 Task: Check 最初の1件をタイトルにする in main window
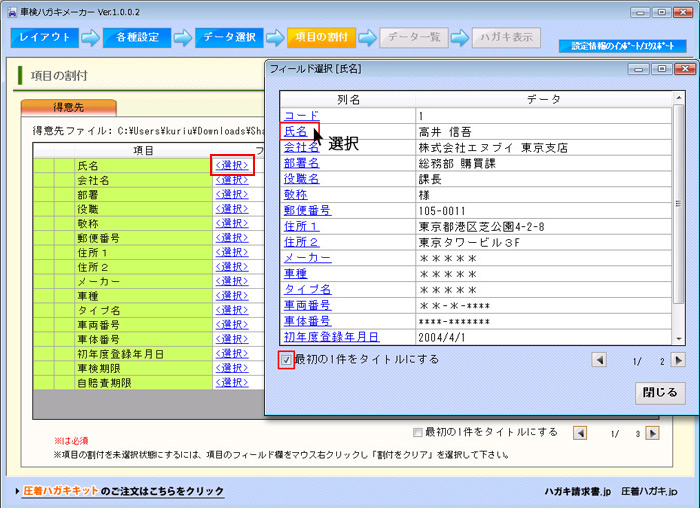click(417, 432)
